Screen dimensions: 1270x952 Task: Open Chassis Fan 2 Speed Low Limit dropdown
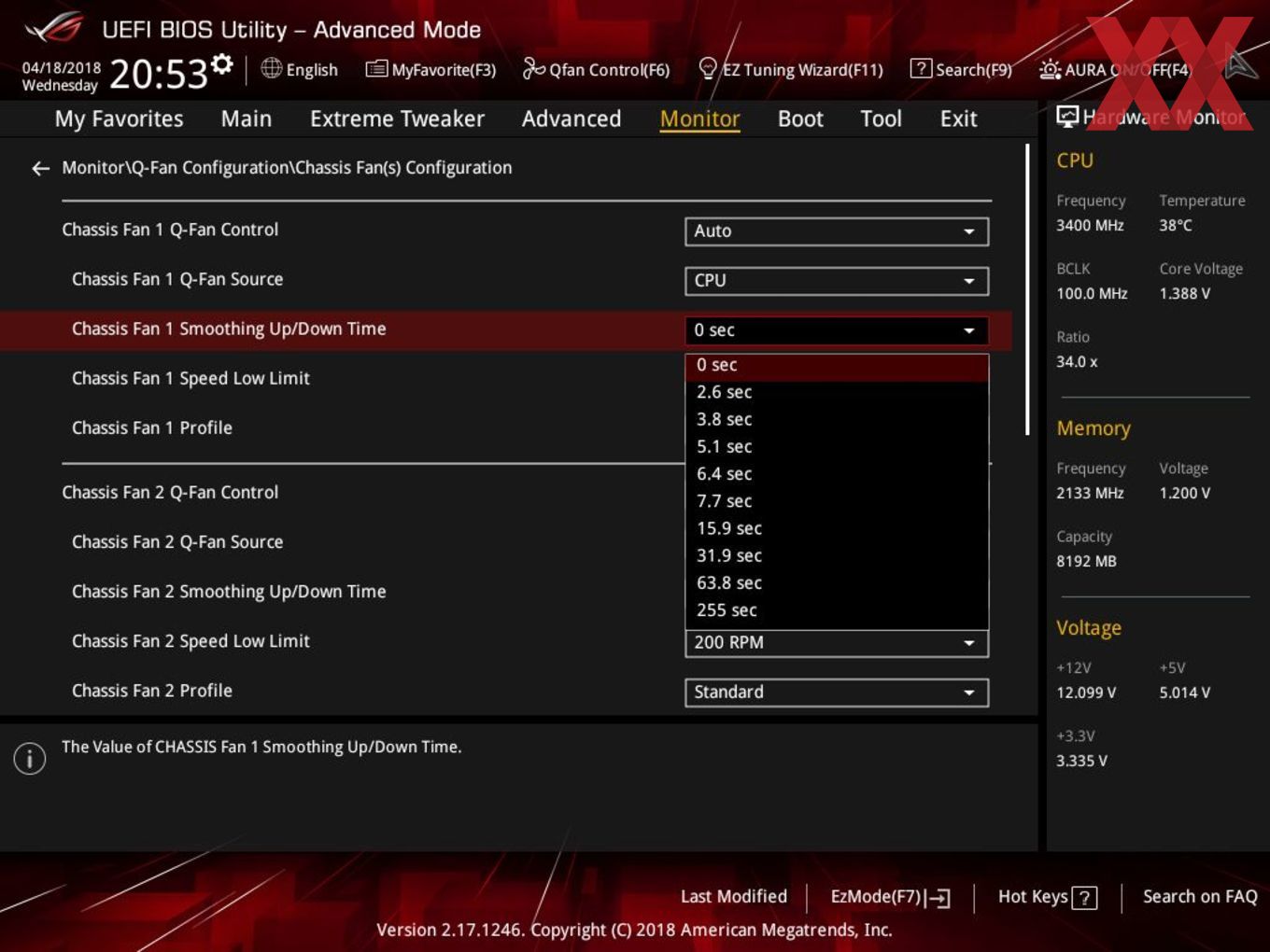[837, 643]
